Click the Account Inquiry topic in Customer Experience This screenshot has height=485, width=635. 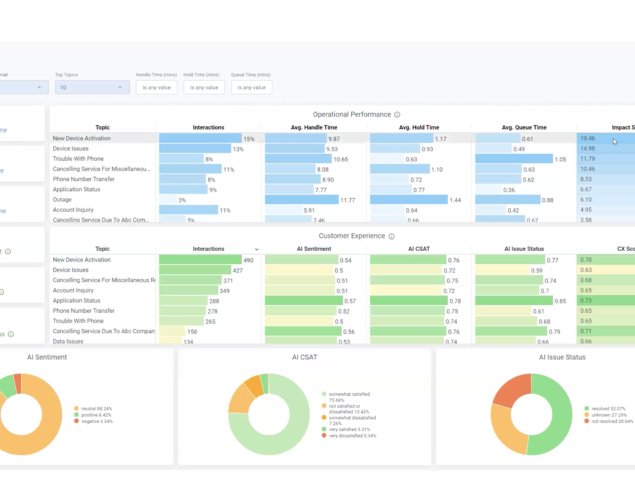click(73, 291)
